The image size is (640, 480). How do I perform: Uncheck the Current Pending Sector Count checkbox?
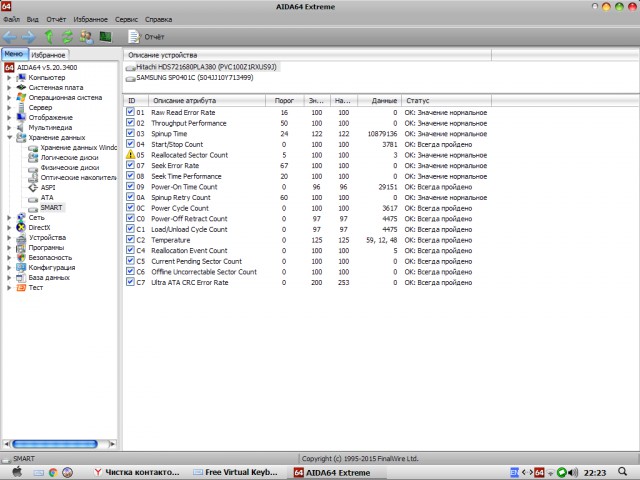point(130,260)
